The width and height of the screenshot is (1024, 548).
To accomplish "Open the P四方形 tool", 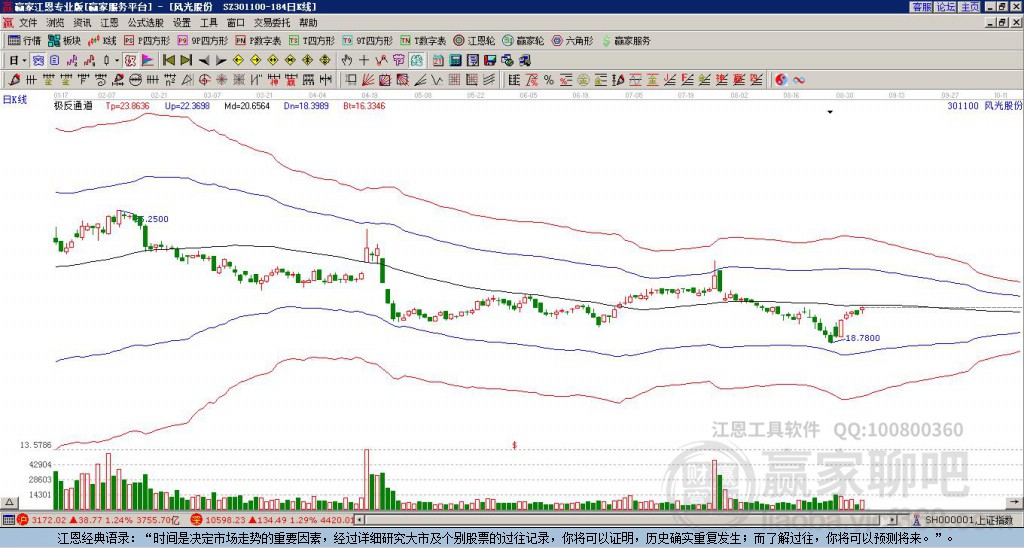I will pyautogui.click(x=147, y=40).
